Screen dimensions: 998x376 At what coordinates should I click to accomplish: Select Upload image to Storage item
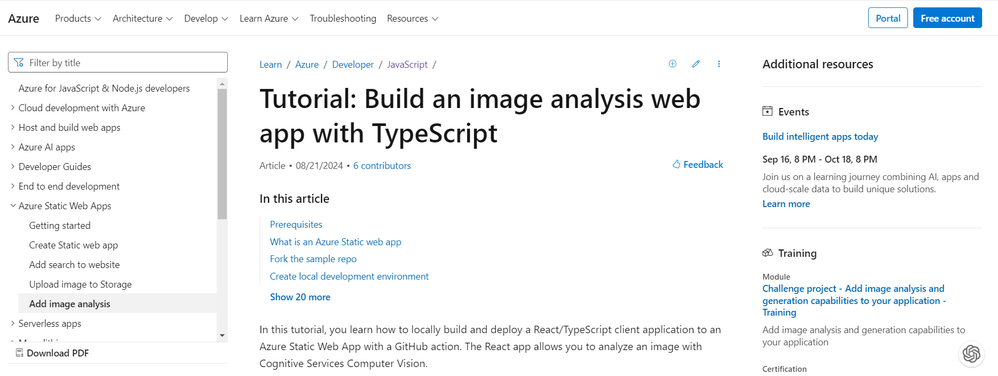[80, 284]
